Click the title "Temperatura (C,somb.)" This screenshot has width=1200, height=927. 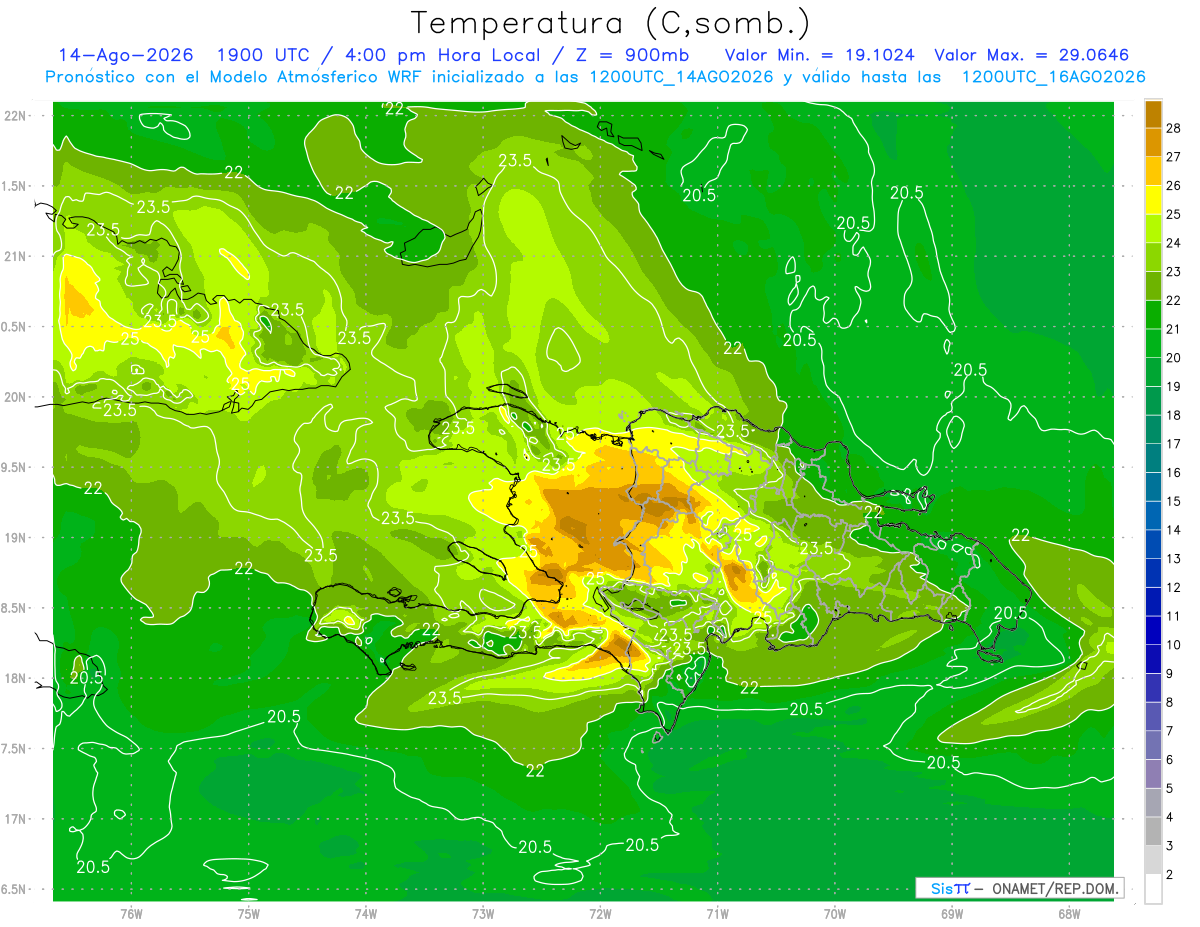(x=610, y=23)
